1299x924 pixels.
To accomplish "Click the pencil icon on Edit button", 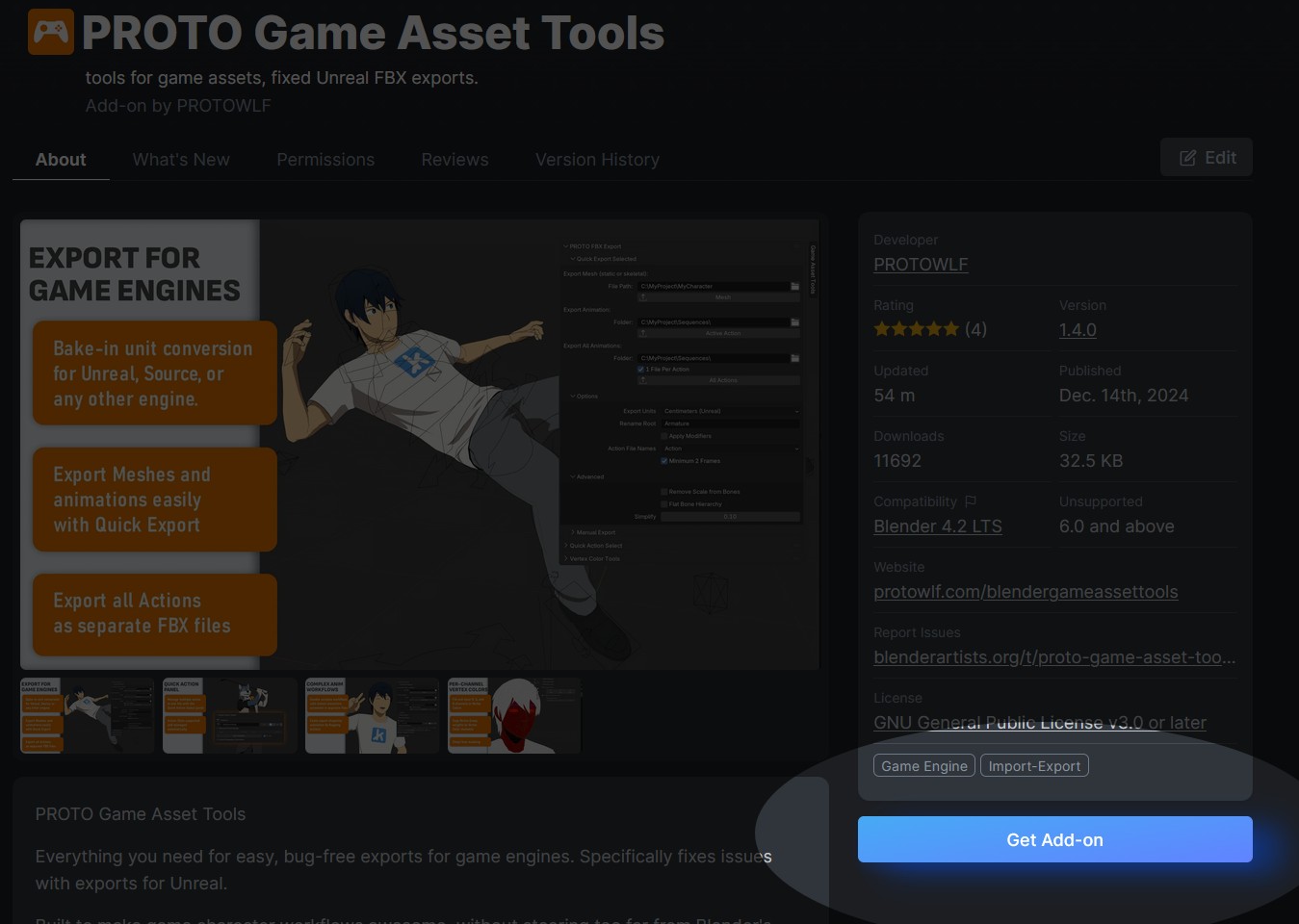I will 1188,158.
